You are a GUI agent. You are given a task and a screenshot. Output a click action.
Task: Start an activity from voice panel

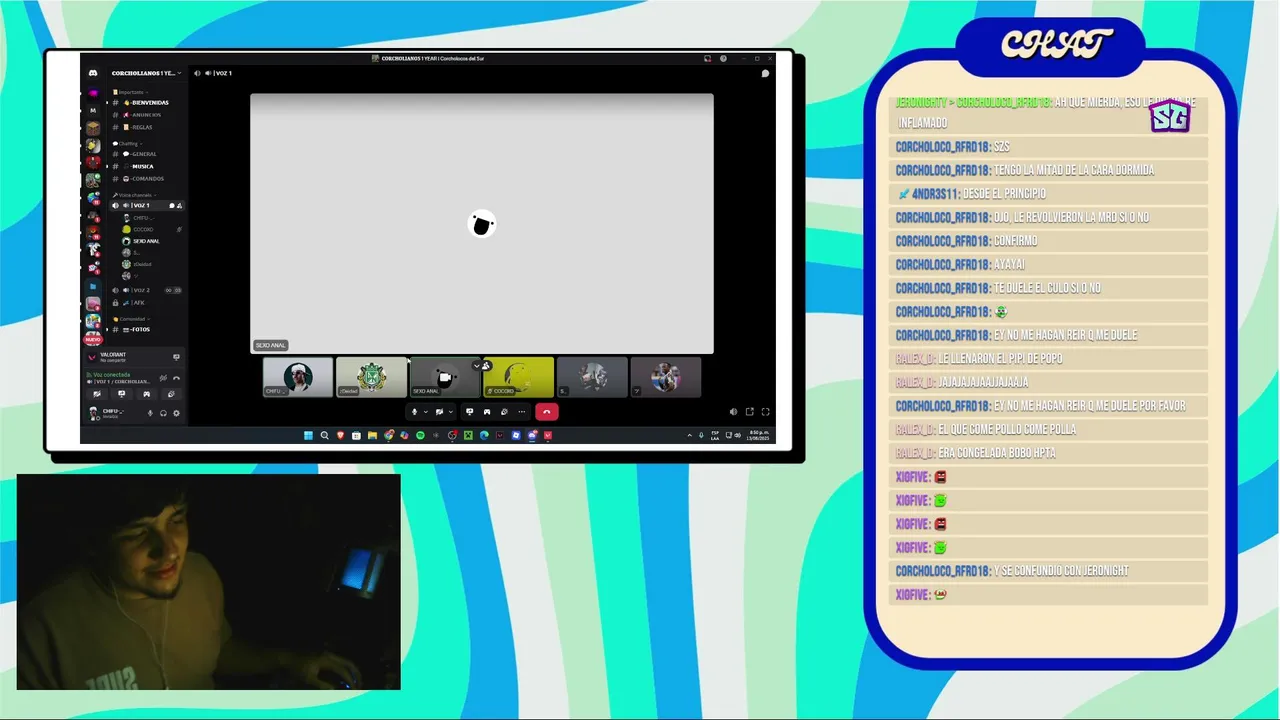click(x=147, y=394)
